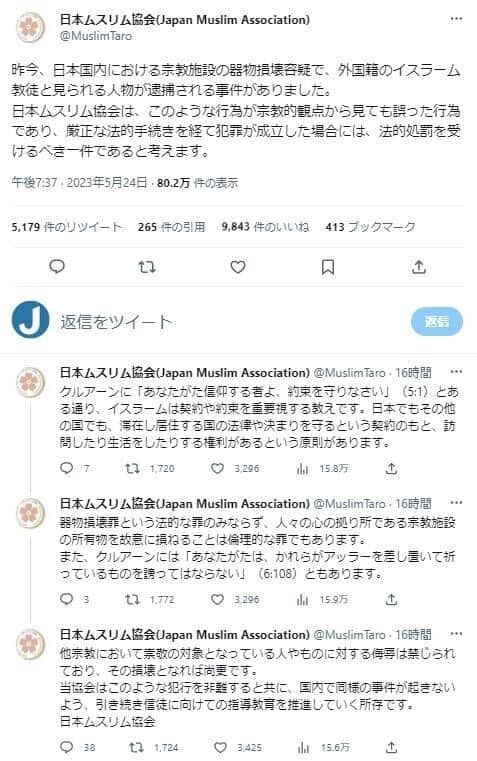Open the 265 件の引用 quotes list

pyautogui.click(x=171, y=227)
